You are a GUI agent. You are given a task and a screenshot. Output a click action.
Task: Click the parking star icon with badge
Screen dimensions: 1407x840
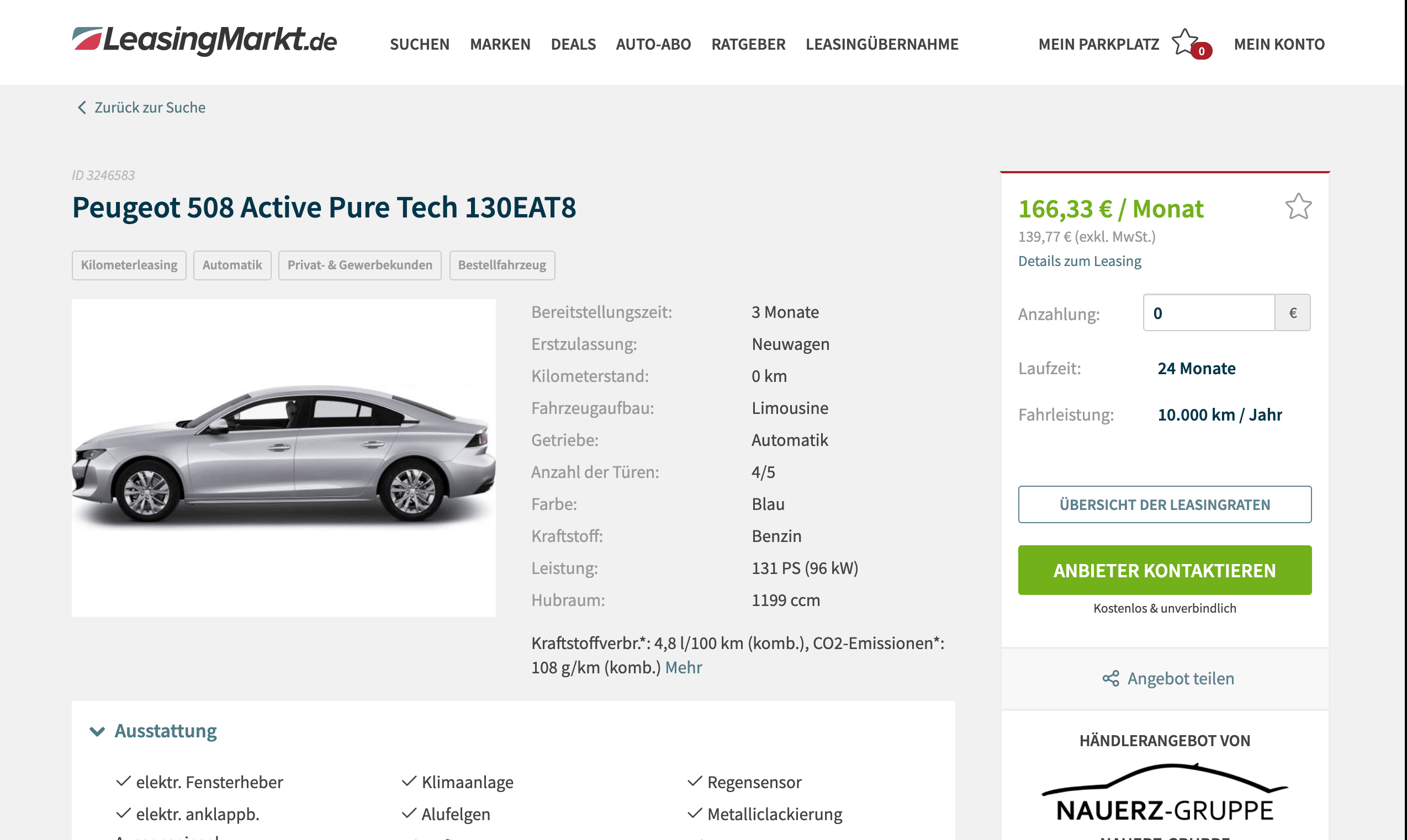(x=1191, y=44)
